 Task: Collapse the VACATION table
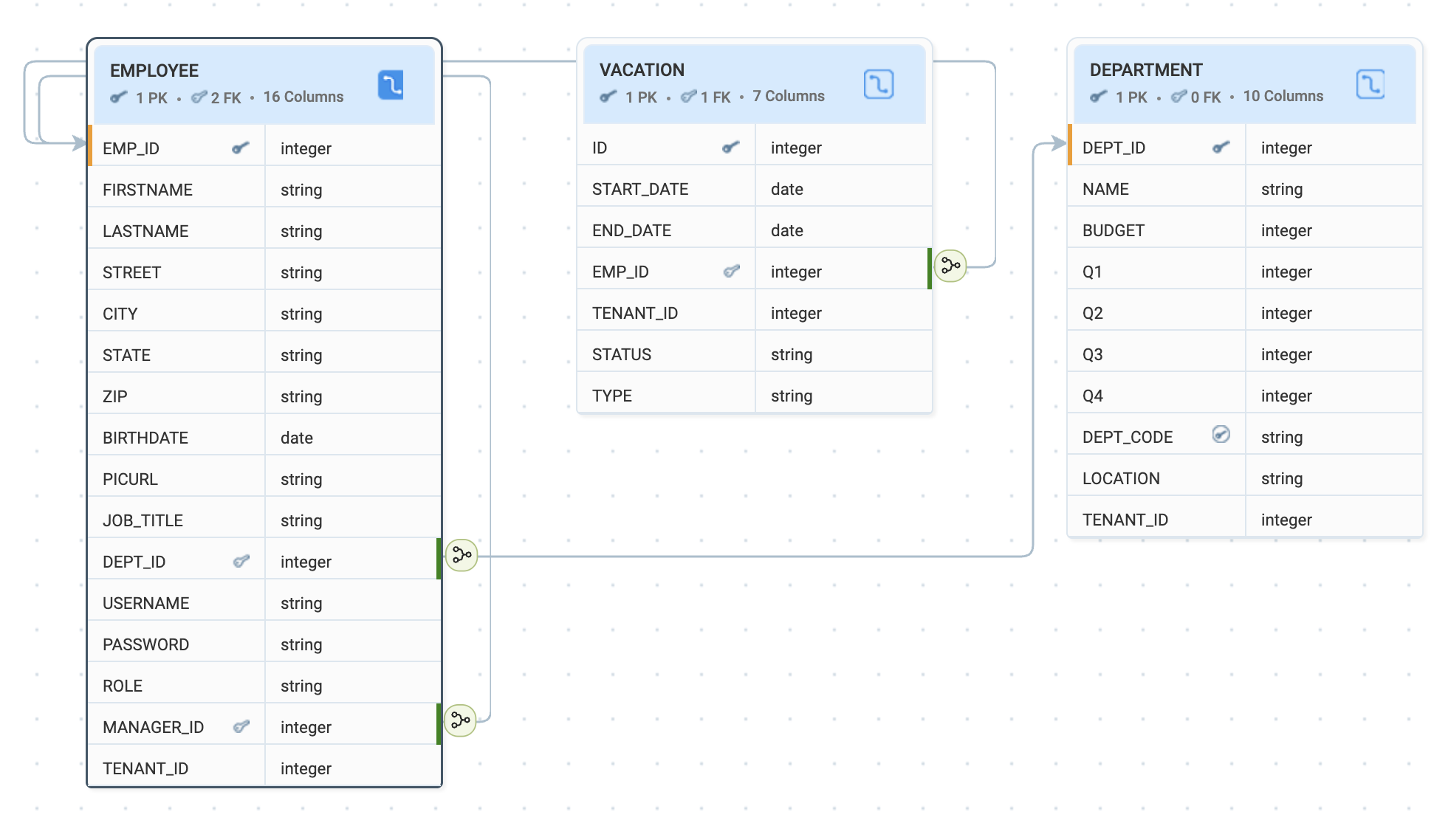pyautogui.click(x=879, y=83)
